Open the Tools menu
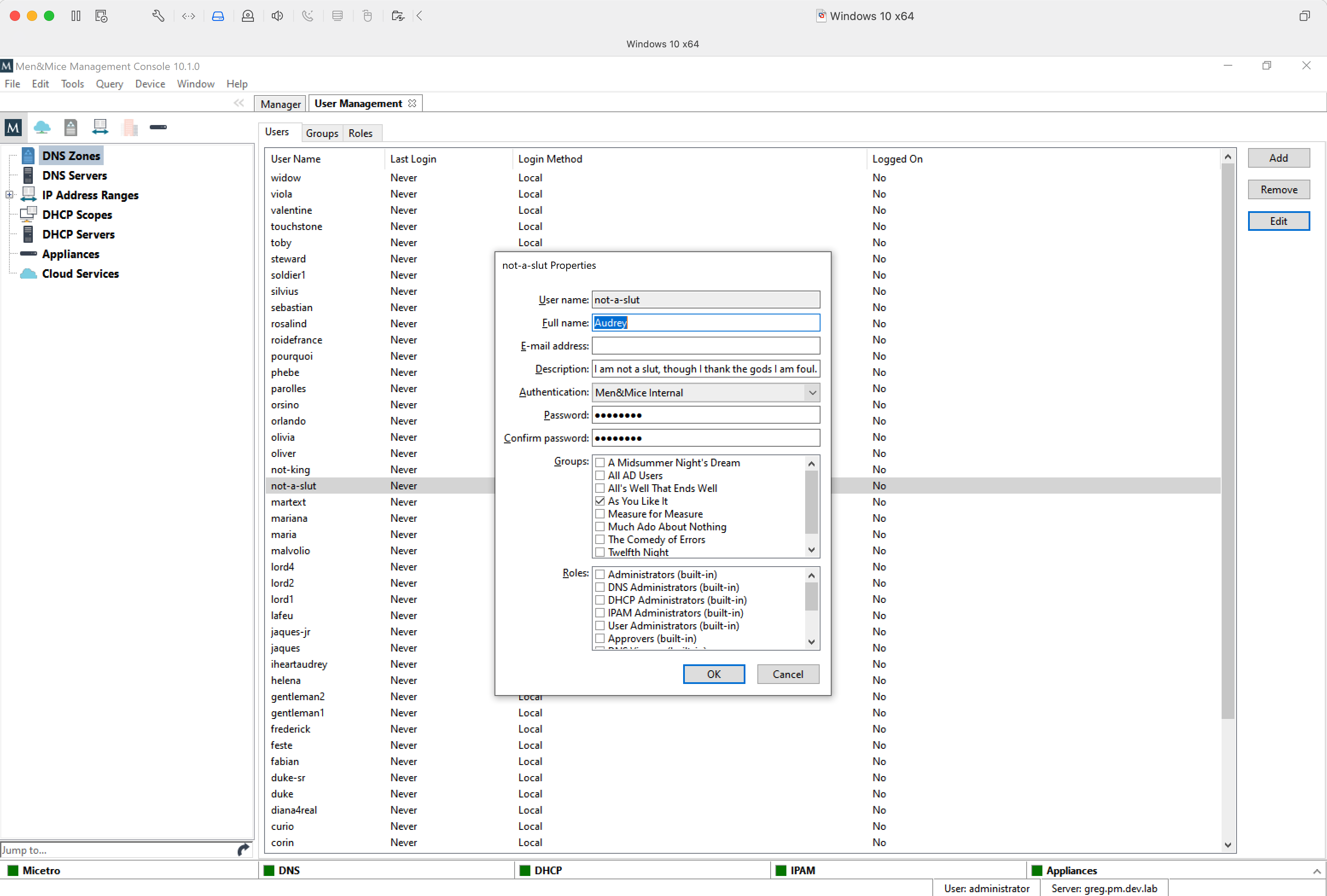Screen dimensions: 1327x896 [72, 84]
